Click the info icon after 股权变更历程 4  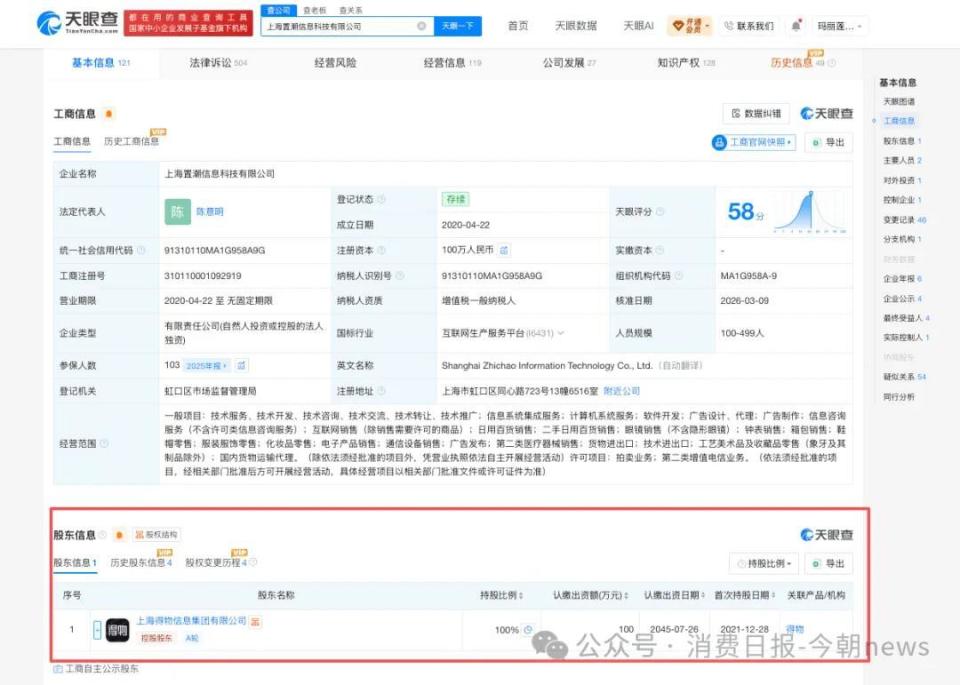(x=253, y=563)
